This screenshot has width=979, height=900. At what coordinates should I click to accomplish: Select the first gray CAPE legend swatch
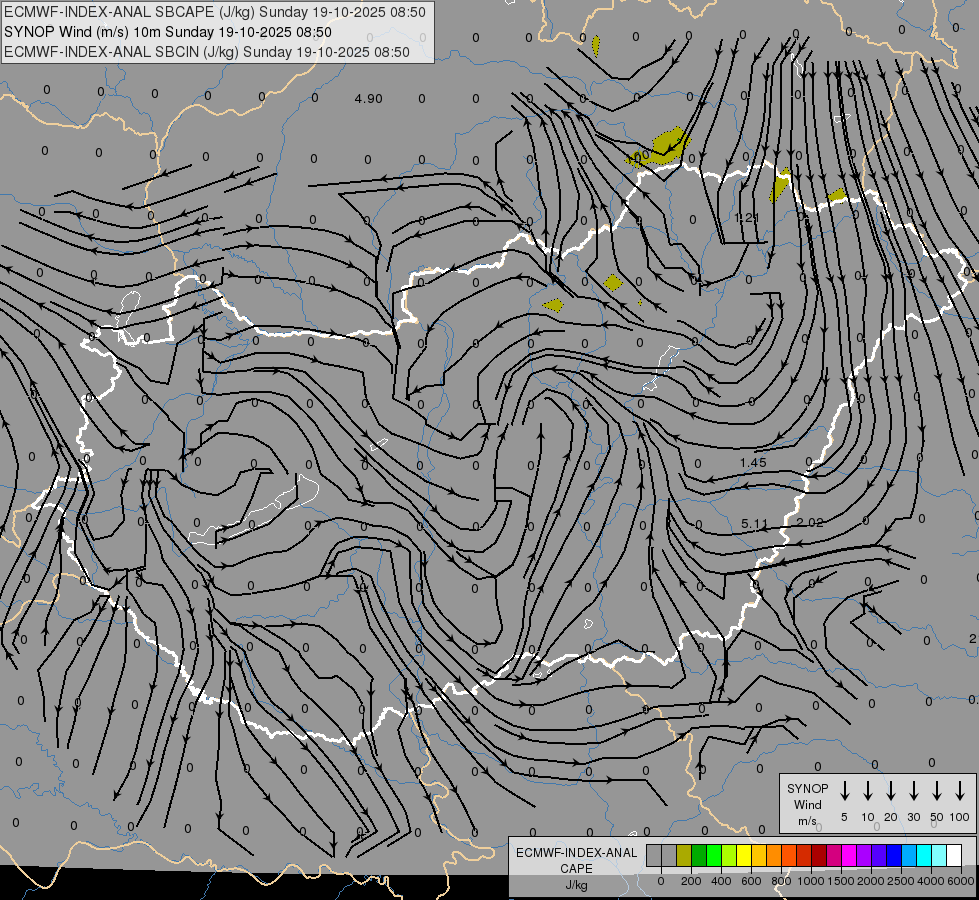point(654,856)
